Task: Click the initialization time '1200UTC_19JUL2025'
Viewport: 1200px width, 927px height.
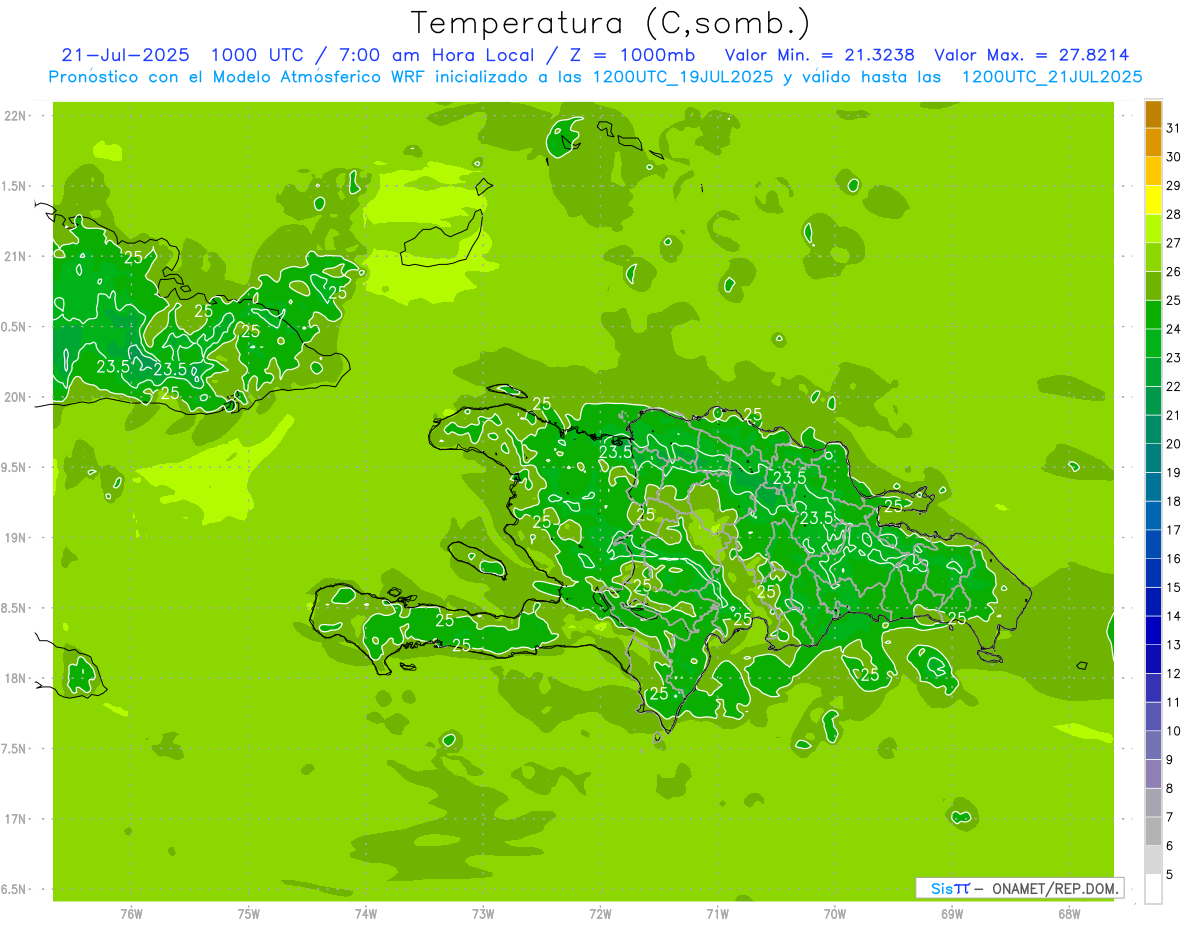Action: point(683,77)
